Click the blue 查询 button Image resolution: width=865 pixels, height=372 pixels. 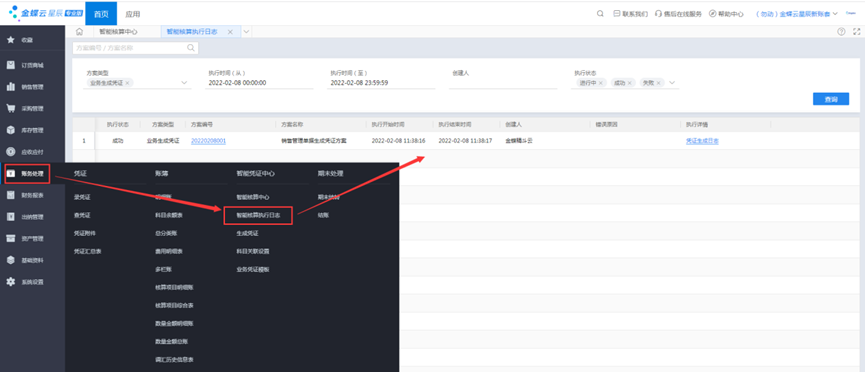(x=831, y=99)
